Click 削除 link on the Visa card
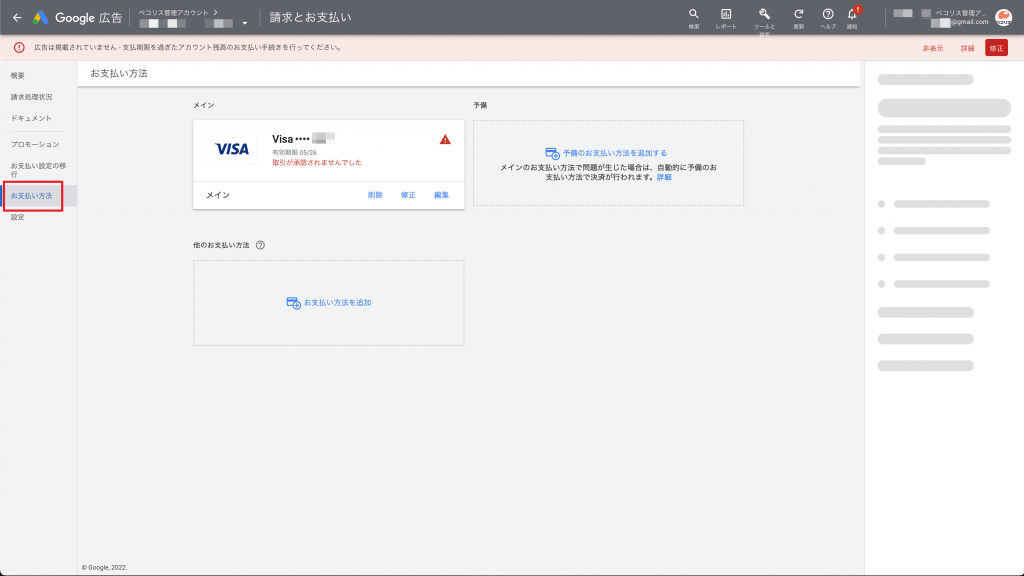This screenshot has height=576, width=1024. 375,195
